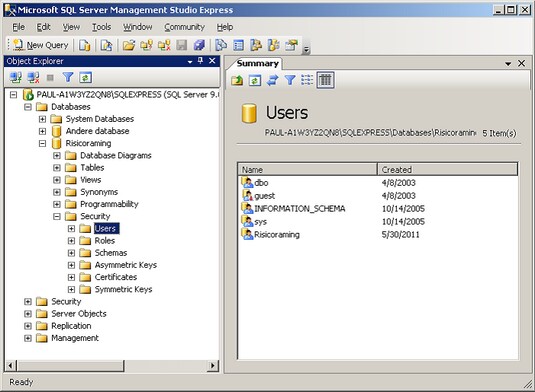The image size is (535, 392).
Task: Sort by the Name column header
Action: point(307,170)
